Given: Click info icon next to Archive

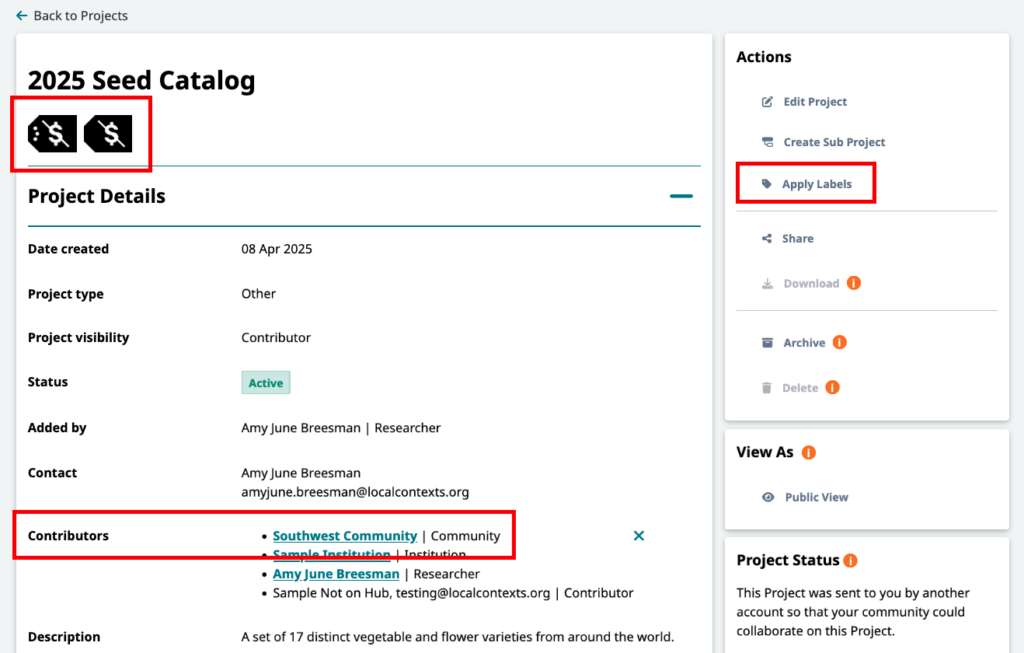Looking at the screenshot, I should 840,342.
